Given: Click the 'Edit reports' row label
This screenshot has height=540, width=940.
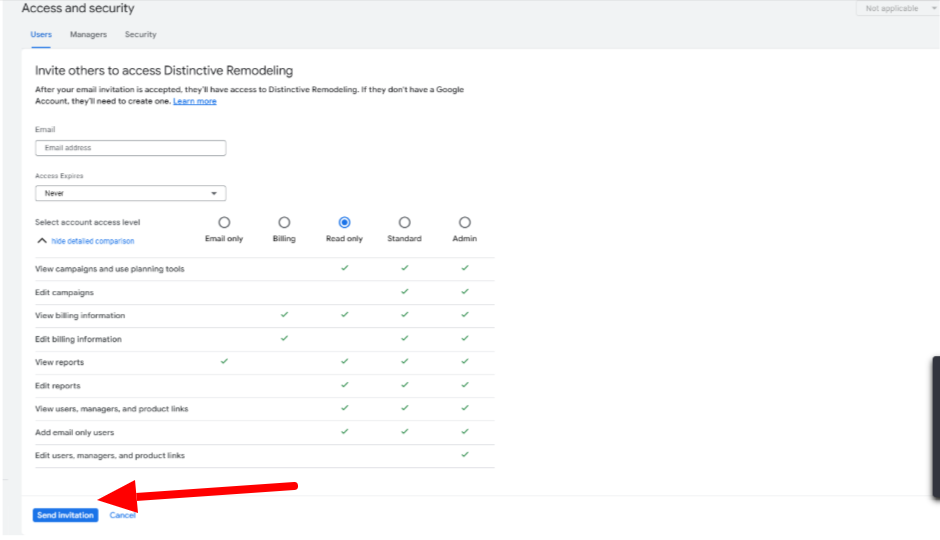Looking at the screenshot, I should click(x=58, y=386).
